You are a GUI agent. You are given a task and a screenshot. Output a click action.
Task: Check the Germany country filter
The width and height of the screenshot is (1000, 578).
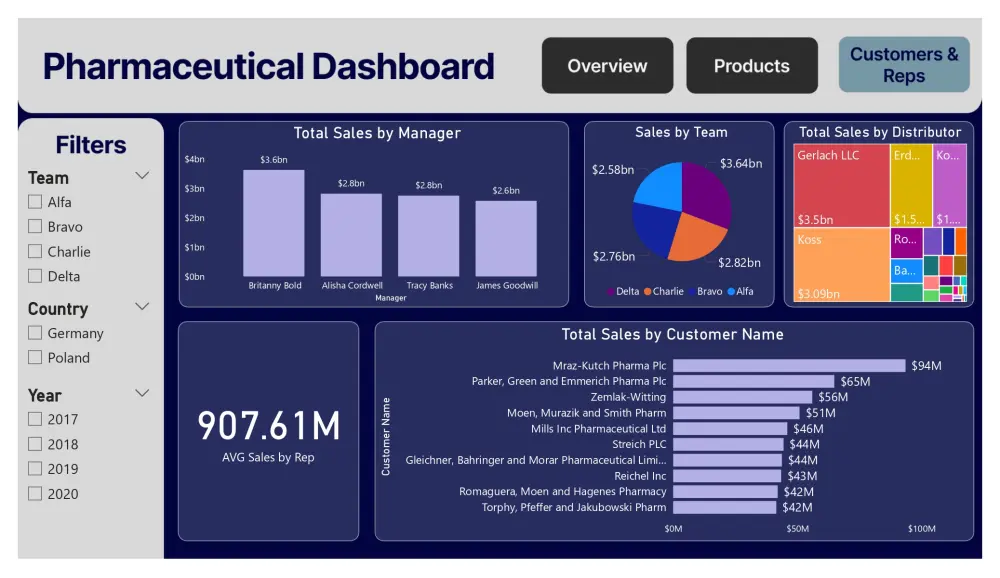point(35,332)
